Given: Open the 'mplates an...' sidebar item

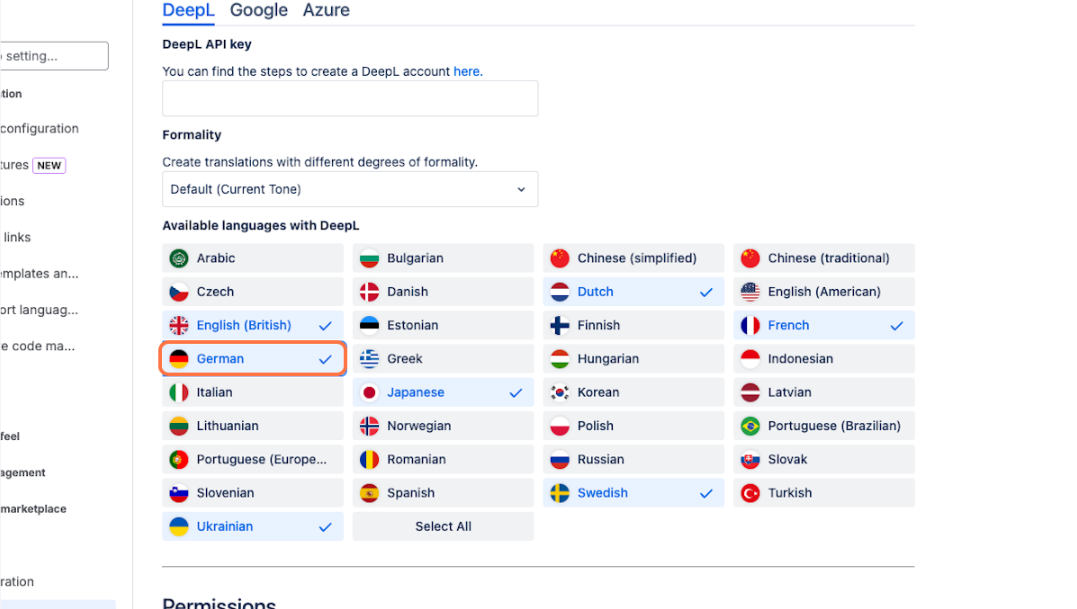Looking at the screenshot, I should (39, 273).
